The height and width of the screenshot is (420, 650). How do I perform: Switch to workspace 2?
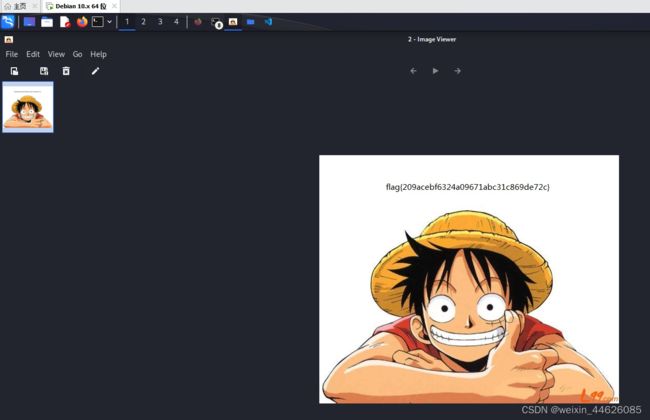tap(143, 22)
